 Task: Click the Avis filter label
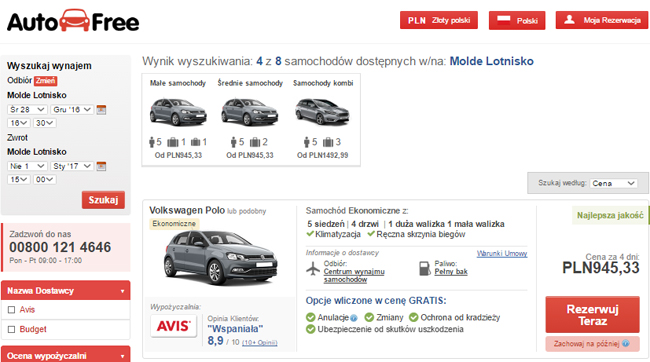[27, 309]
